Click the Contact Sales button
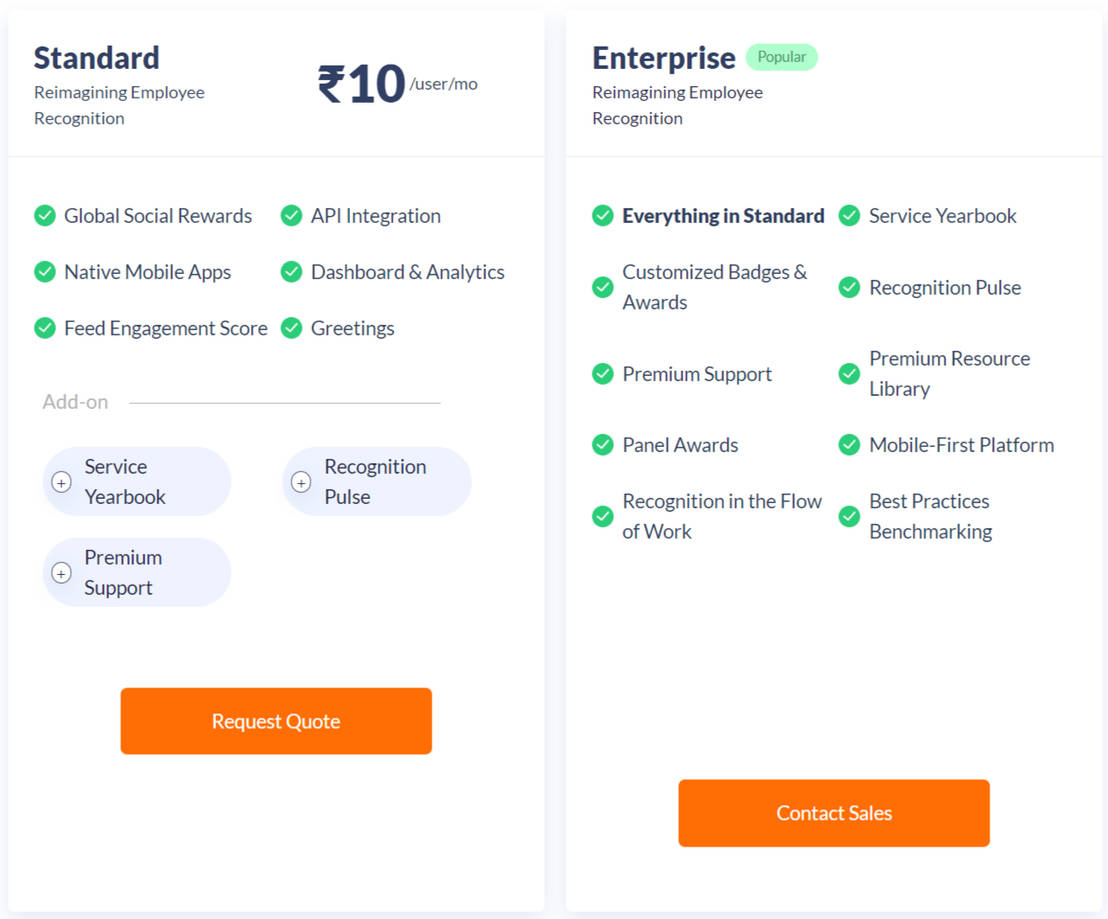The image size is (1108, 919). pyautogui.click(x=834, y=813)
